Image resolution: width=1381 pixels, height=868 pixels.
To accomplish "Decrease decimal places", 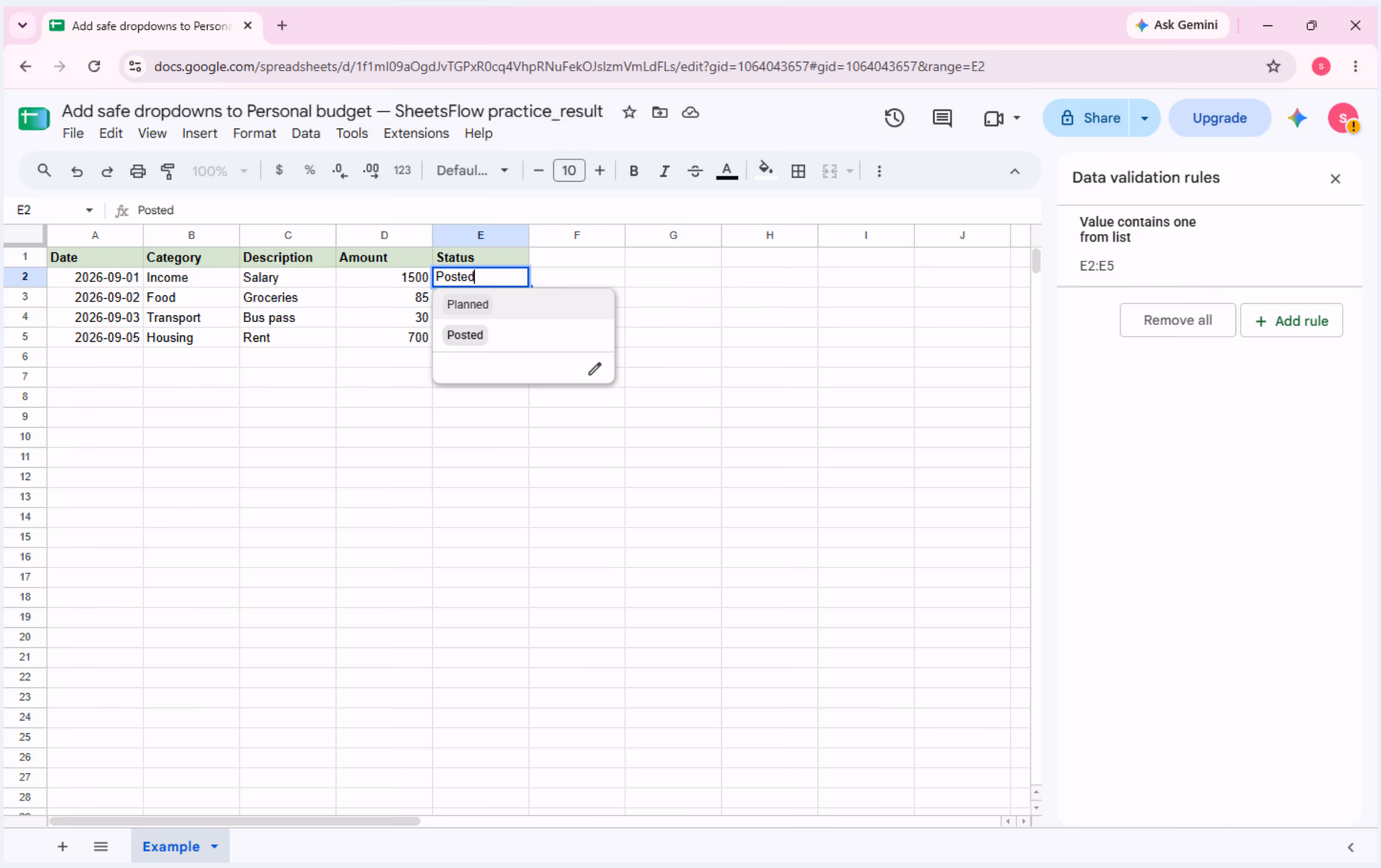I will coord(340,170).
